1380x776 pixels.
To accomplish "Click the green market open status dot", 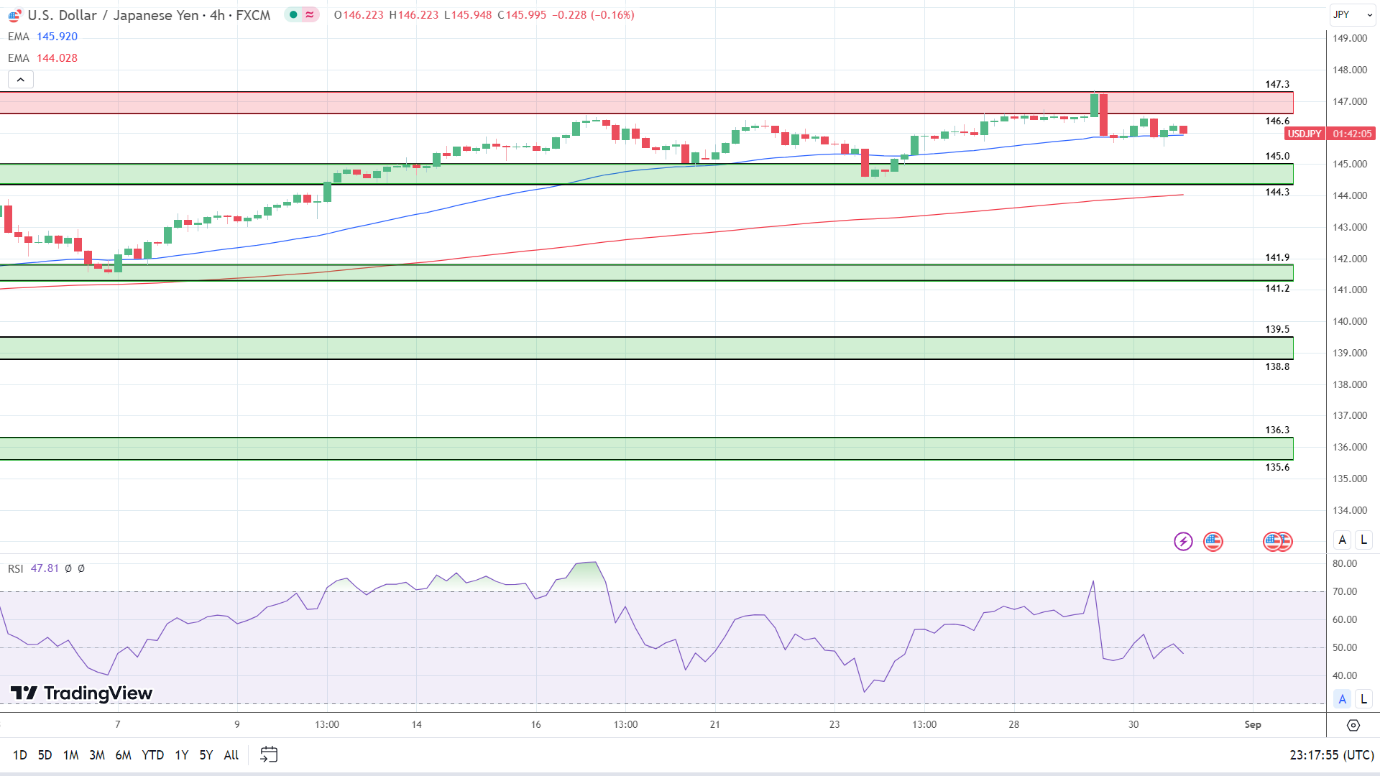I will click(292, 15).
